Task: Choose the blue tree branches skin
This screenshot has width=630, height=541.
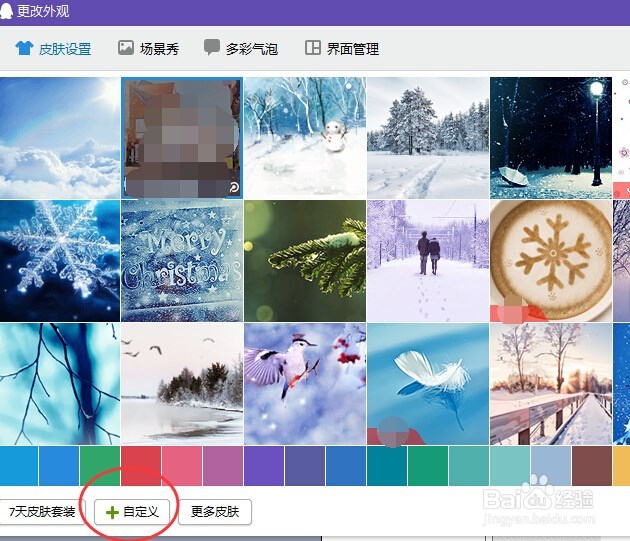Action: [x=60, y=384]
